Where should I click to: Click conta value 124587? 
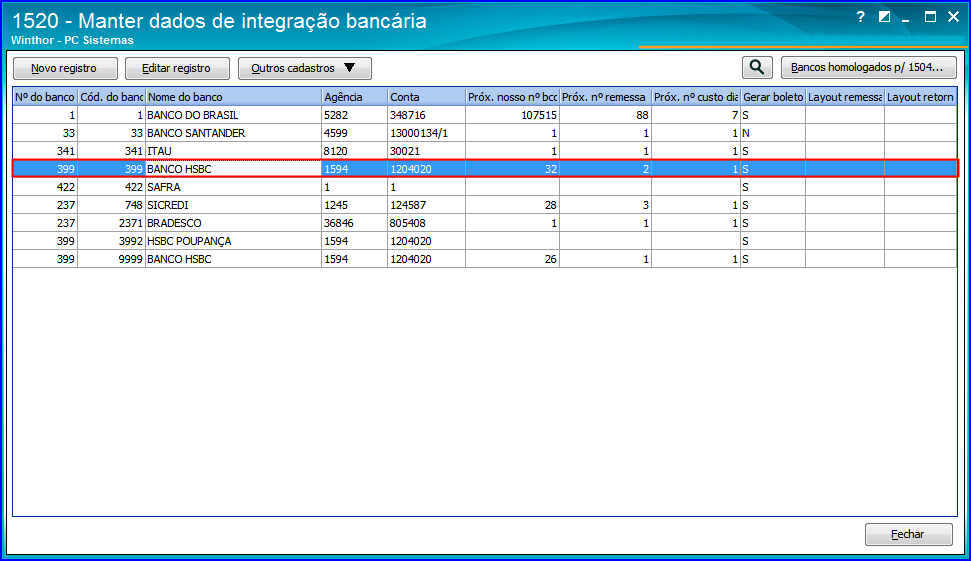[408, 205]
